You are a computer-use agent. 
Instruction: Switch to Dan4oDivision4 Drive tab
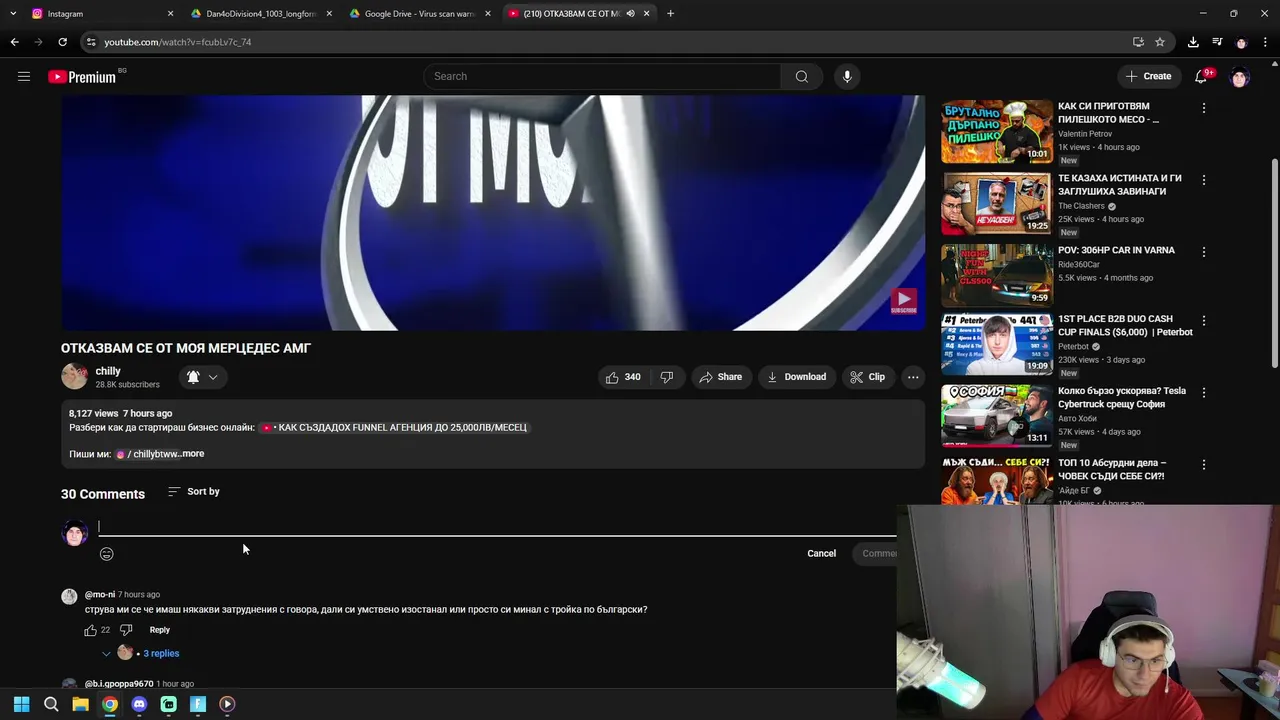260,13
